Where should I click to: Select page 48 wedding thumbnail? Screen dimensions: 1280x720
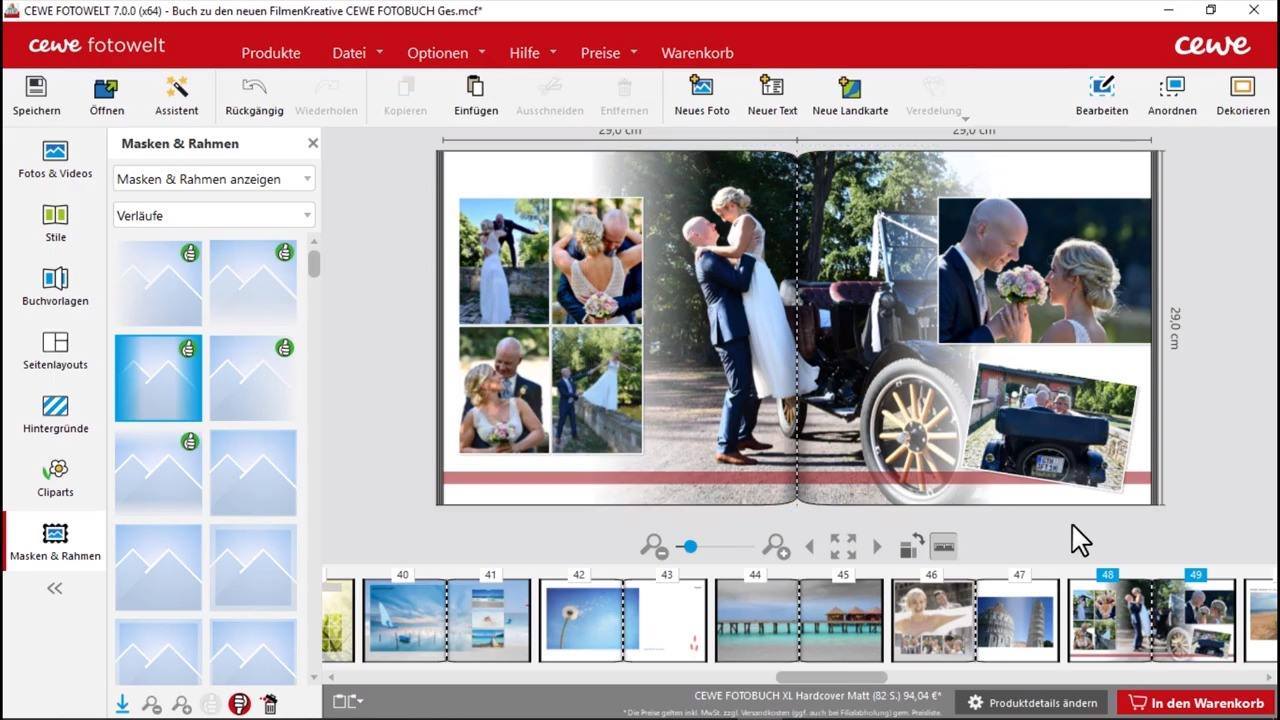point(1110,620)
